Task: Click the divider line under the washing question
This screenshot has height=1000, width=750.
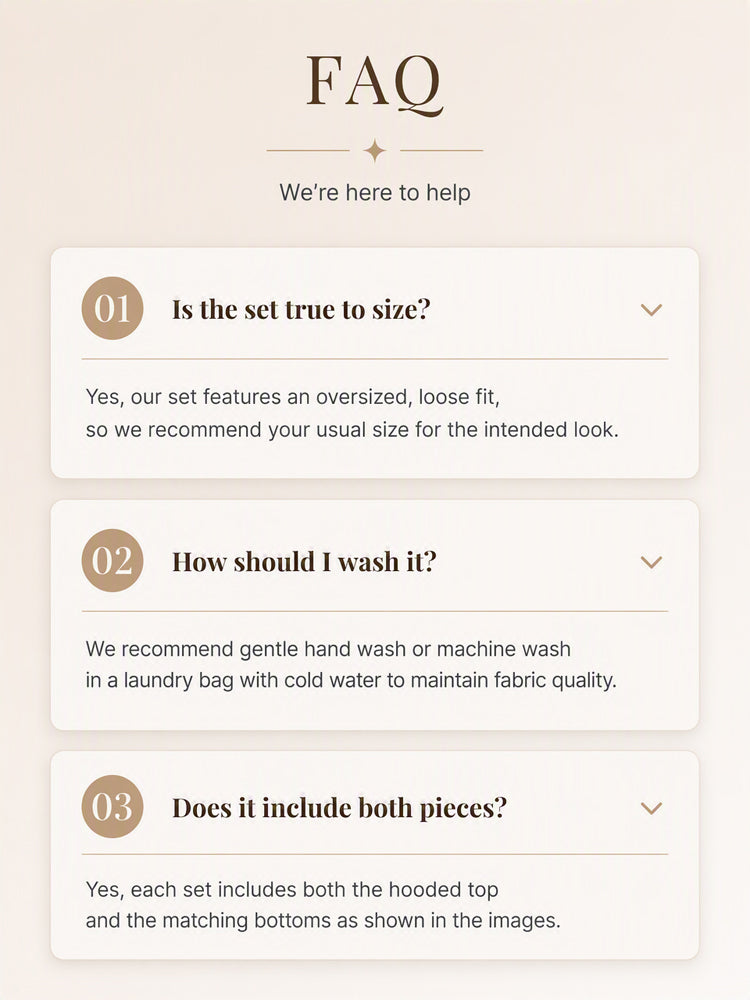Action: tap(375, 611)
